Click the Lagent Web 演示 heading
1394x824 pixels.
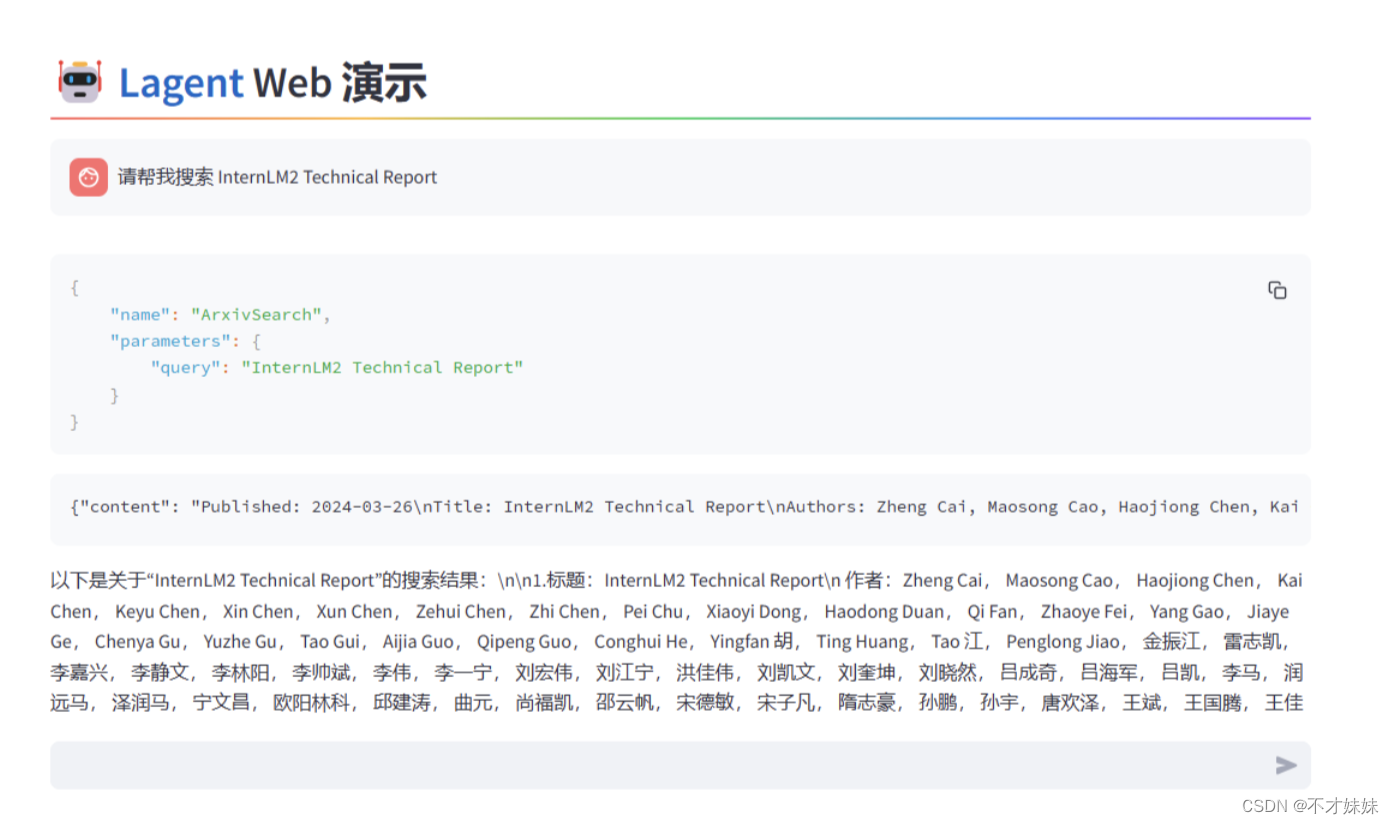point(273,82)
